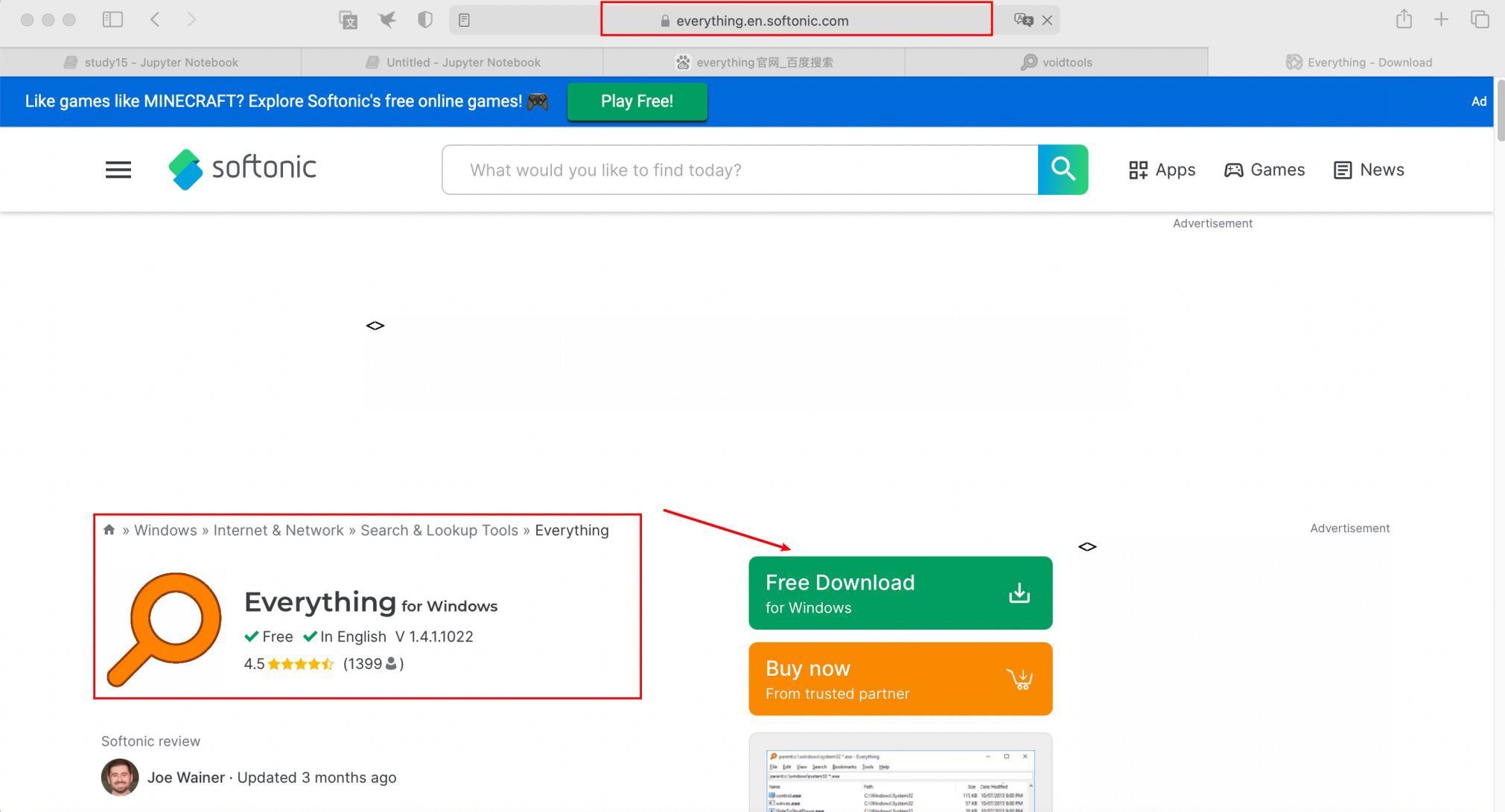The width and height of the screenshot is (1505, 812).
Task: Open a new tab with the plus icon
Action: 1441,20
